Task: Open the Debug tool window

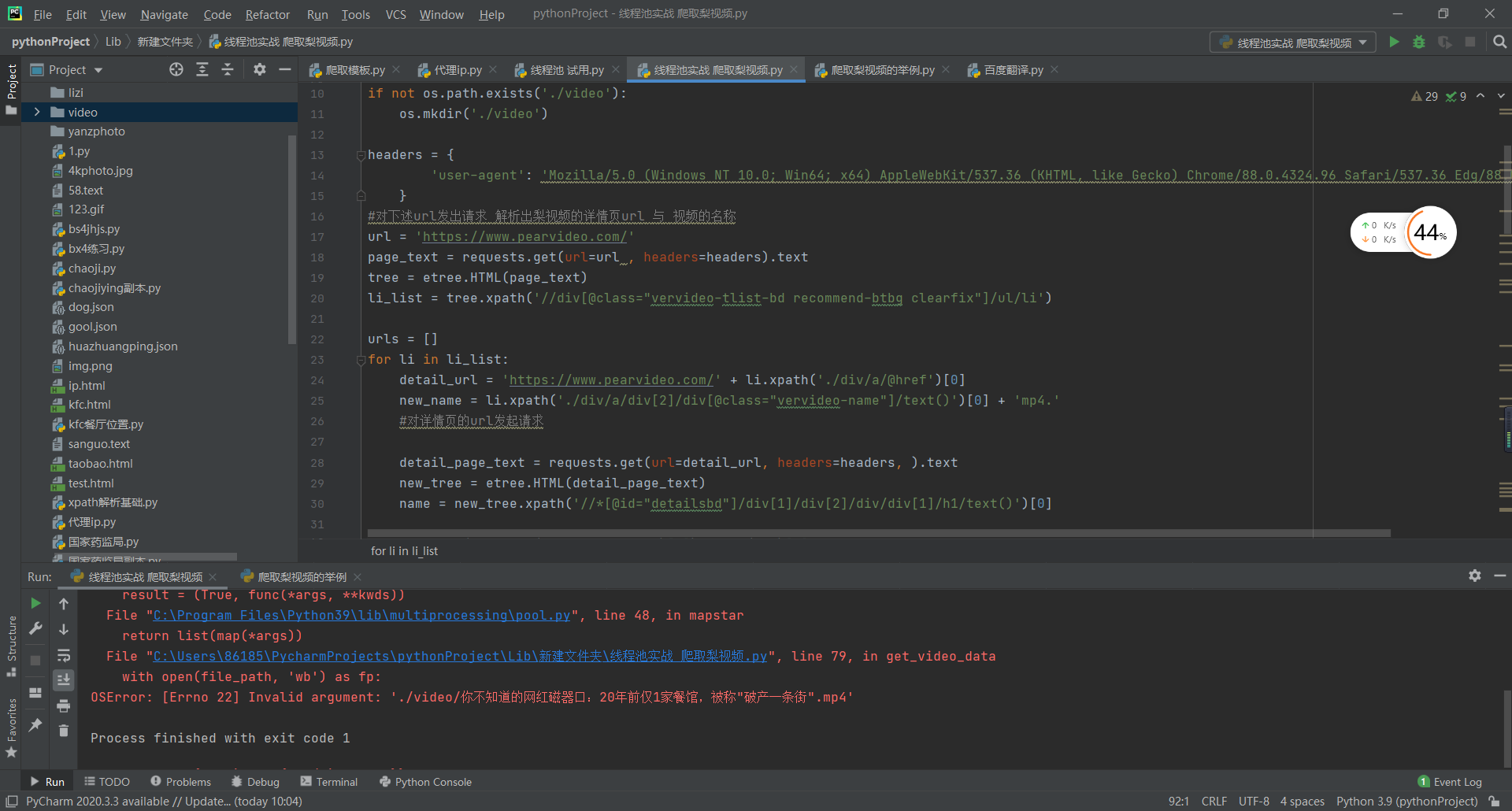Action: tap(255, 782)
